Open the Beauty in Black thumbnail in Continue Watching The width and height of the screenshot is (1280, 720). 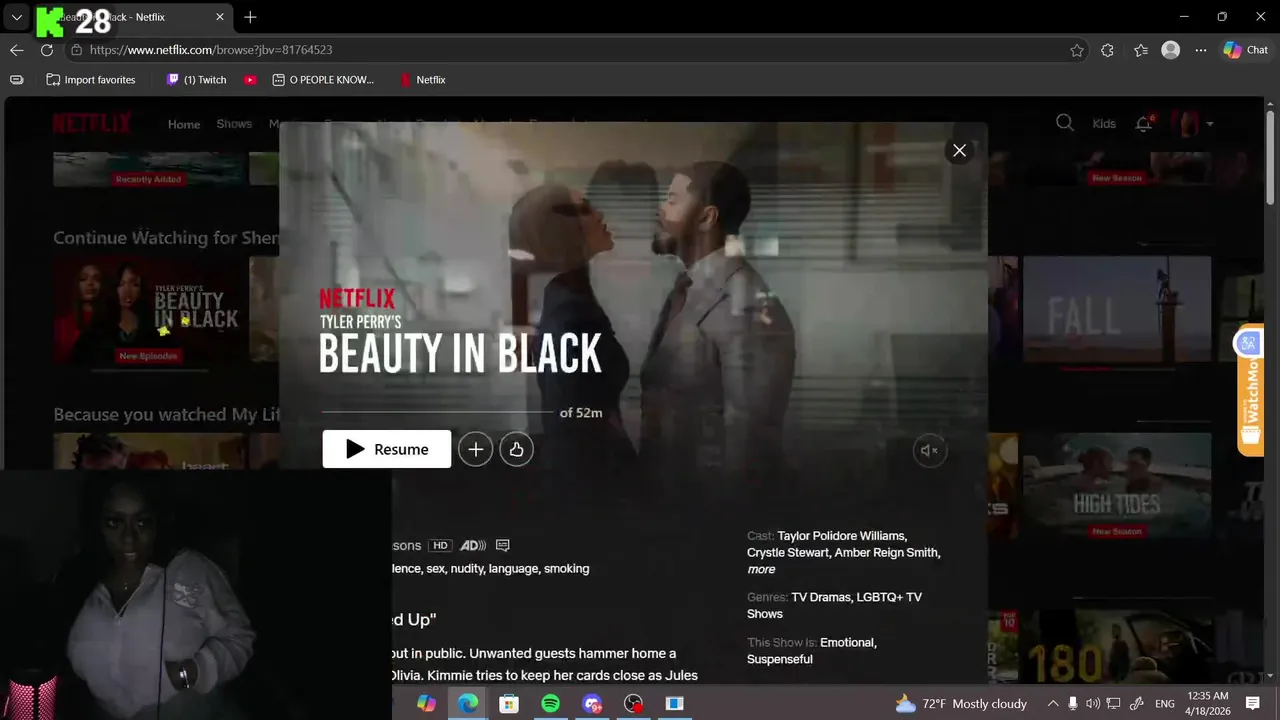pyautogui.click(x=150, y=310)
